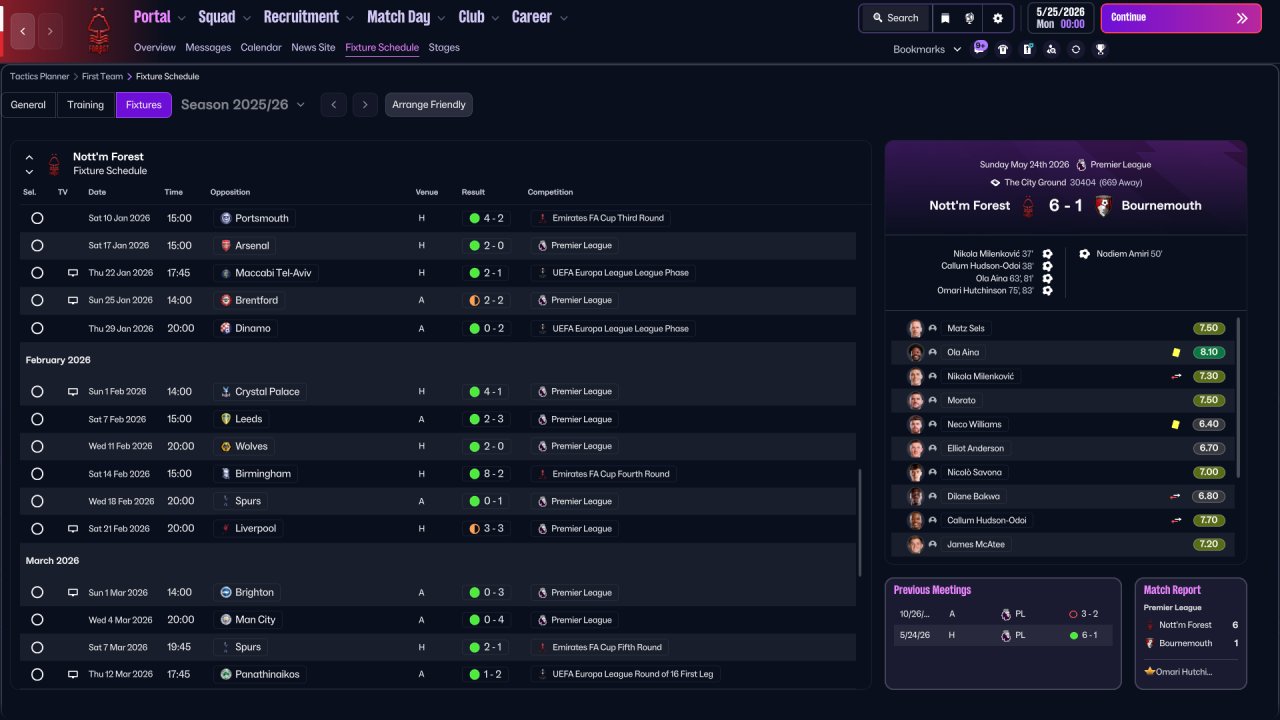Expand the Match Day menu dropdown arrow

[441, 18]
